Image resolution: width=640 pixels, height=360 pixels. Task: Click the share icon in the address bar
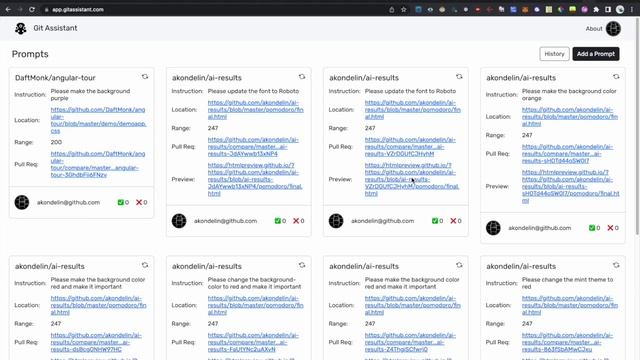pyautogui.click(x=392, y=9)
